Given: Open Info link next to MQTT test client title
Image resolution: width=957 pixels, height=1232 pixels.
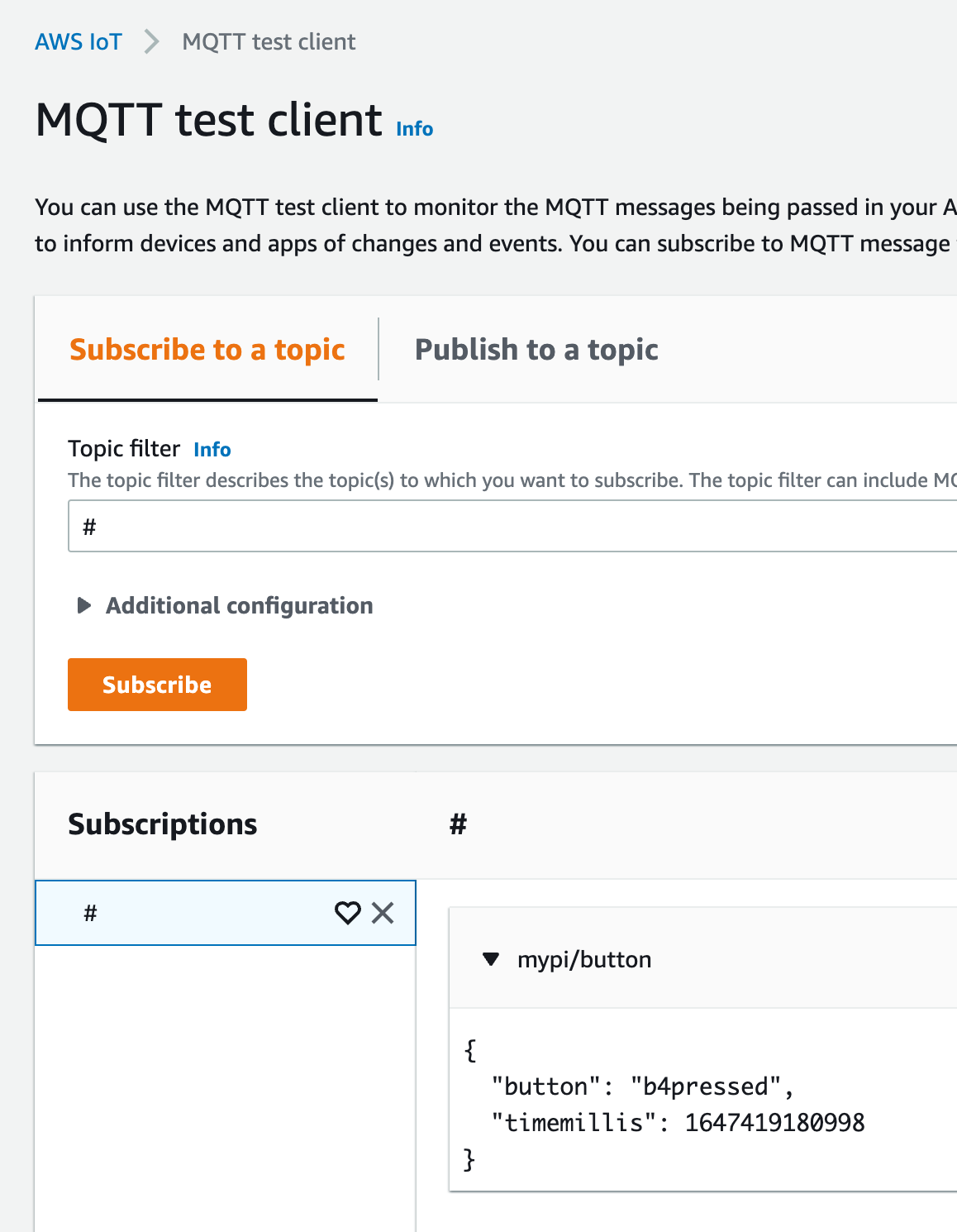Looking at the screenshot, I should coord(415,129).
